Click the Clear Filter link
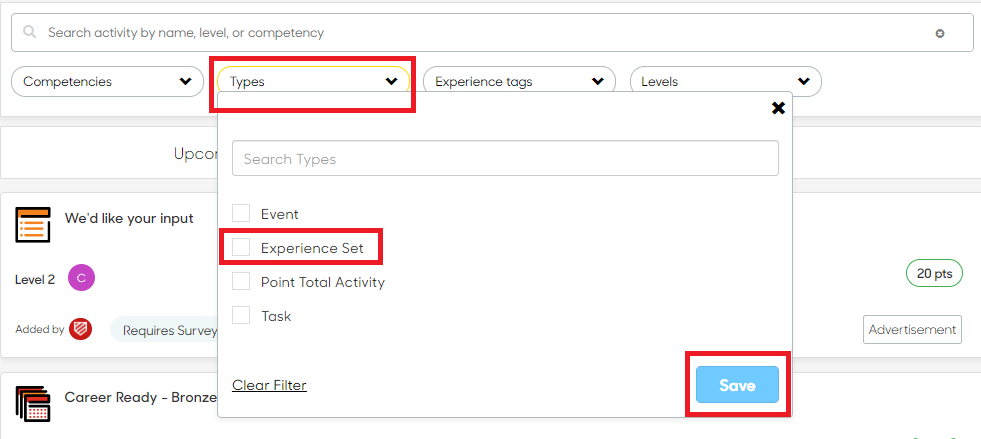The image size is (981, 439). [x=270, y=385]
